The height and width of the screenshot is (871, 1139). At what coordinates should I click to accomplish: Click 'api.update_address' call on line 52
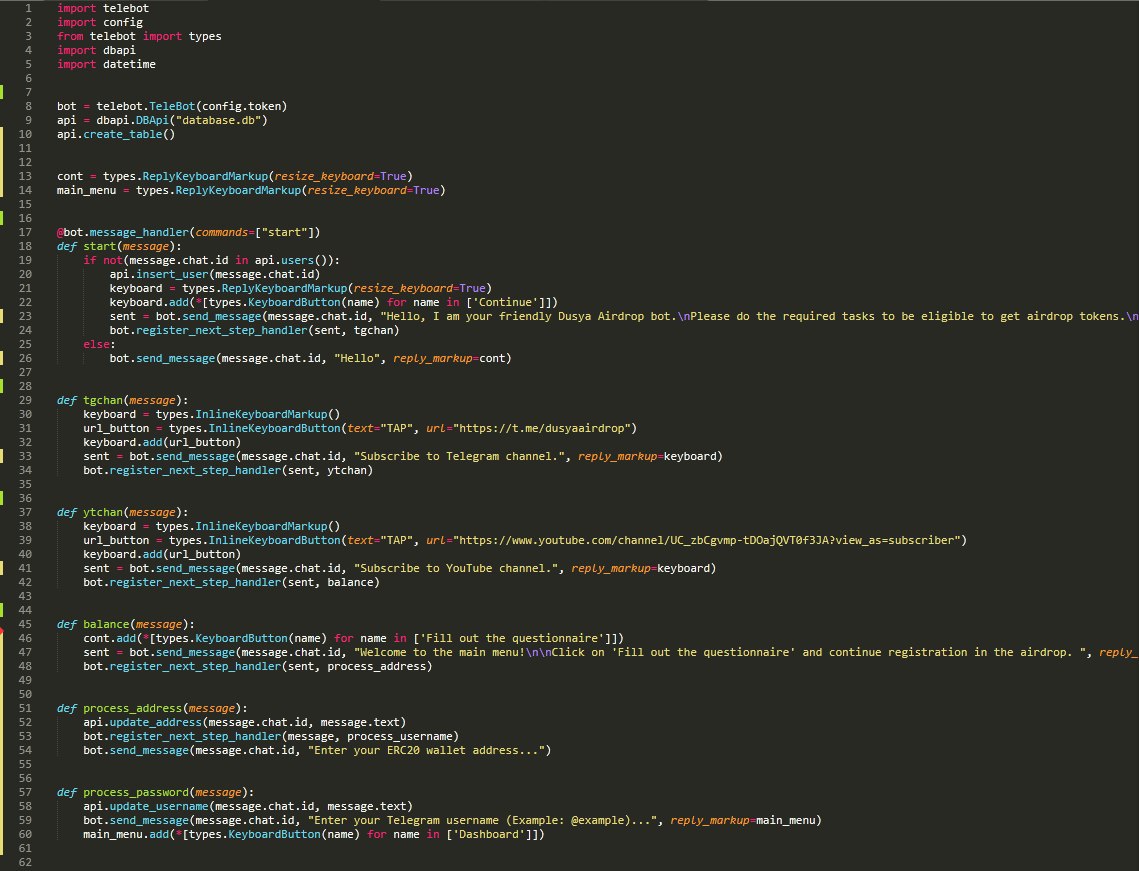[x=142, y=722]
